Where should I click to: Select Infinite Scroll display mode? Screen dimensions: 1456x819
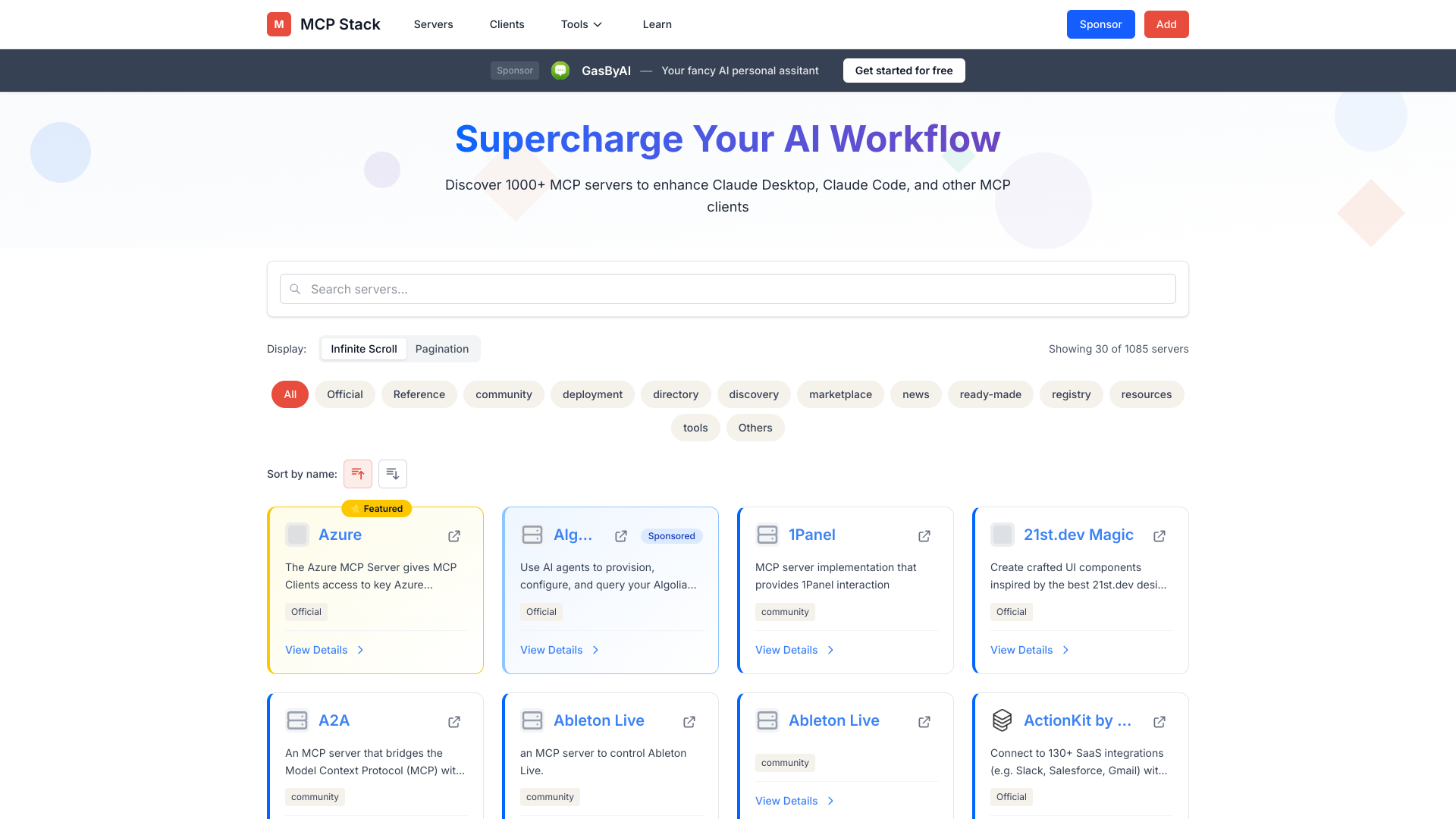pyautogui.click(x=364, y=349)
